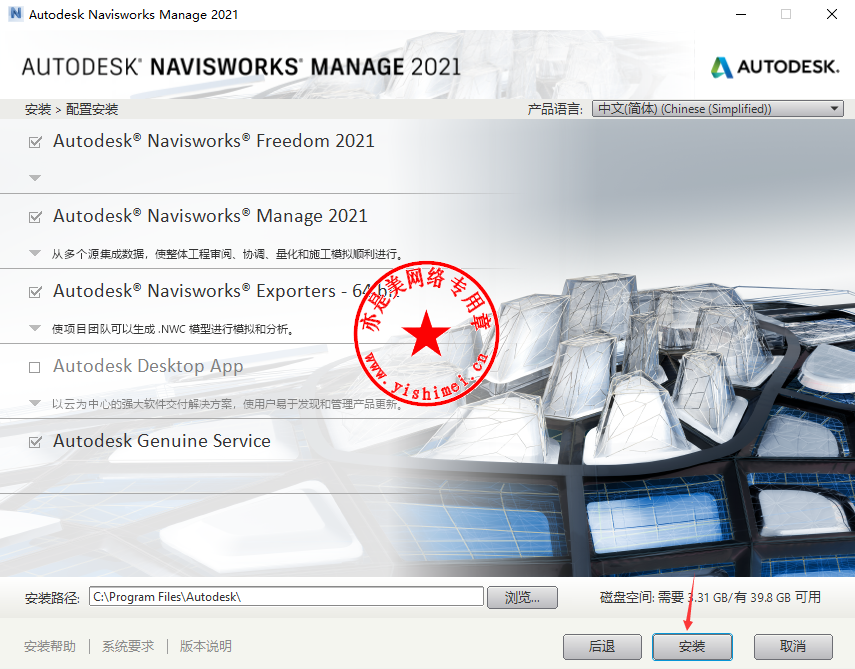Viewport: 855px width, 669px height.
Task: Open the 安装帮助 help link
Action: [x=50, y=647]
